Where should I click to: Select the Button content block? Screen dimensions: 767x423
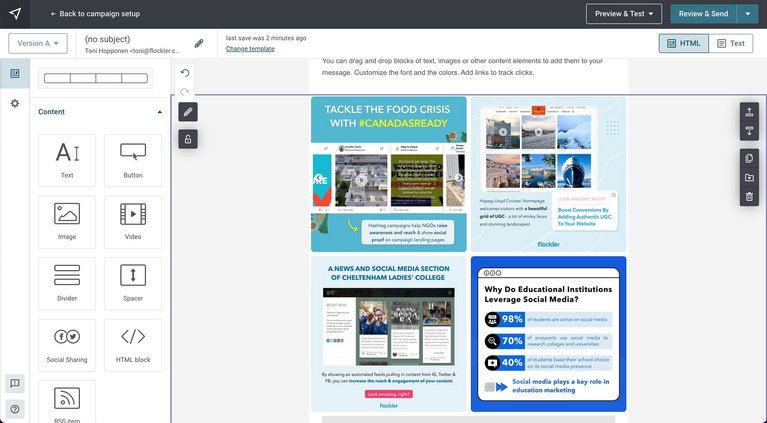pyautogui.click(x=133, y=160)
